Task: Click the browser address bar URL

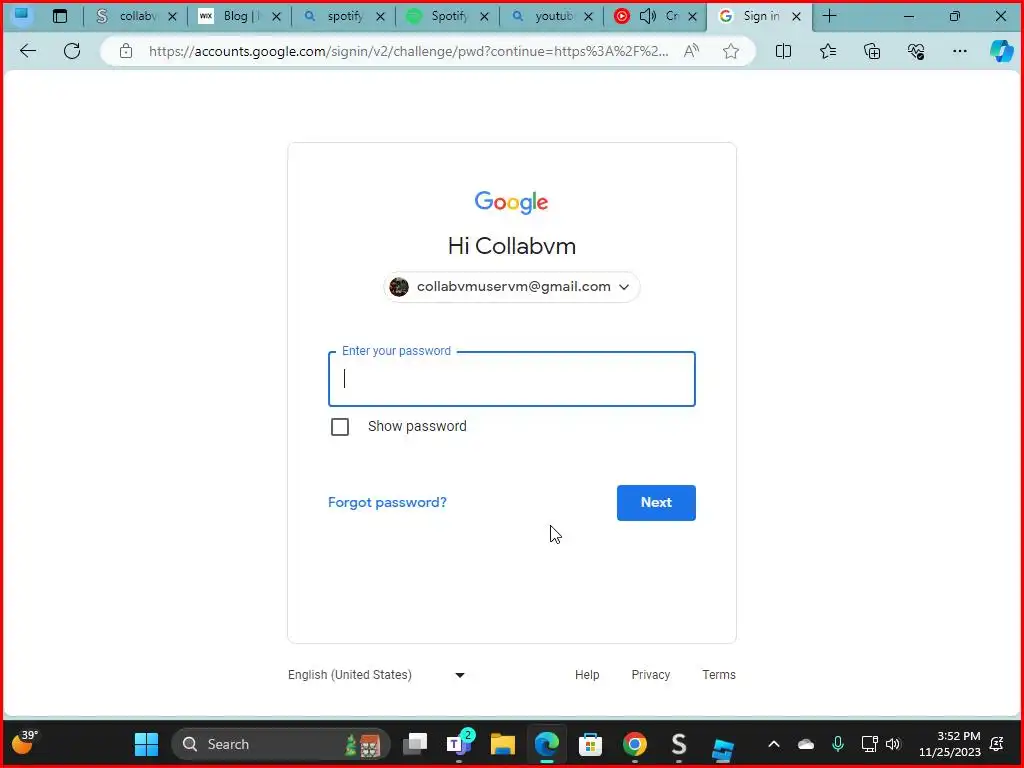Action: (x=408, y=51)
